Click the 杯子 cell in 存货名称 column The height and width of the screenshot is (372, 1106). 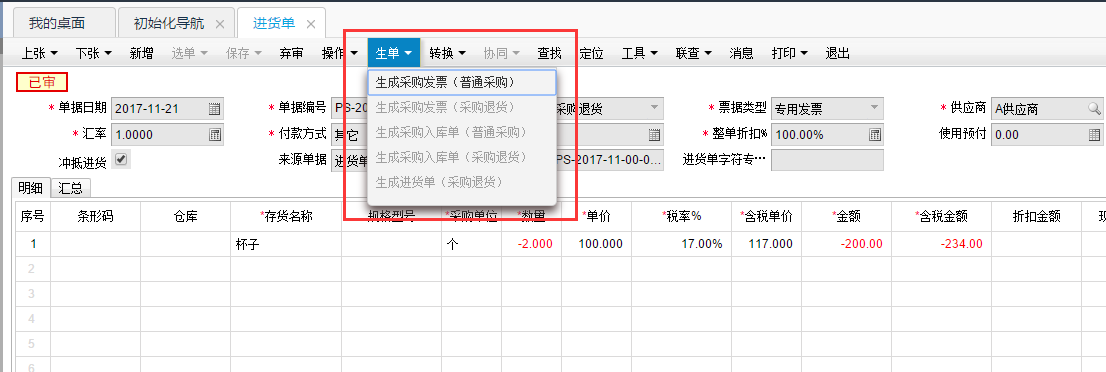click(x=286, y=244)
